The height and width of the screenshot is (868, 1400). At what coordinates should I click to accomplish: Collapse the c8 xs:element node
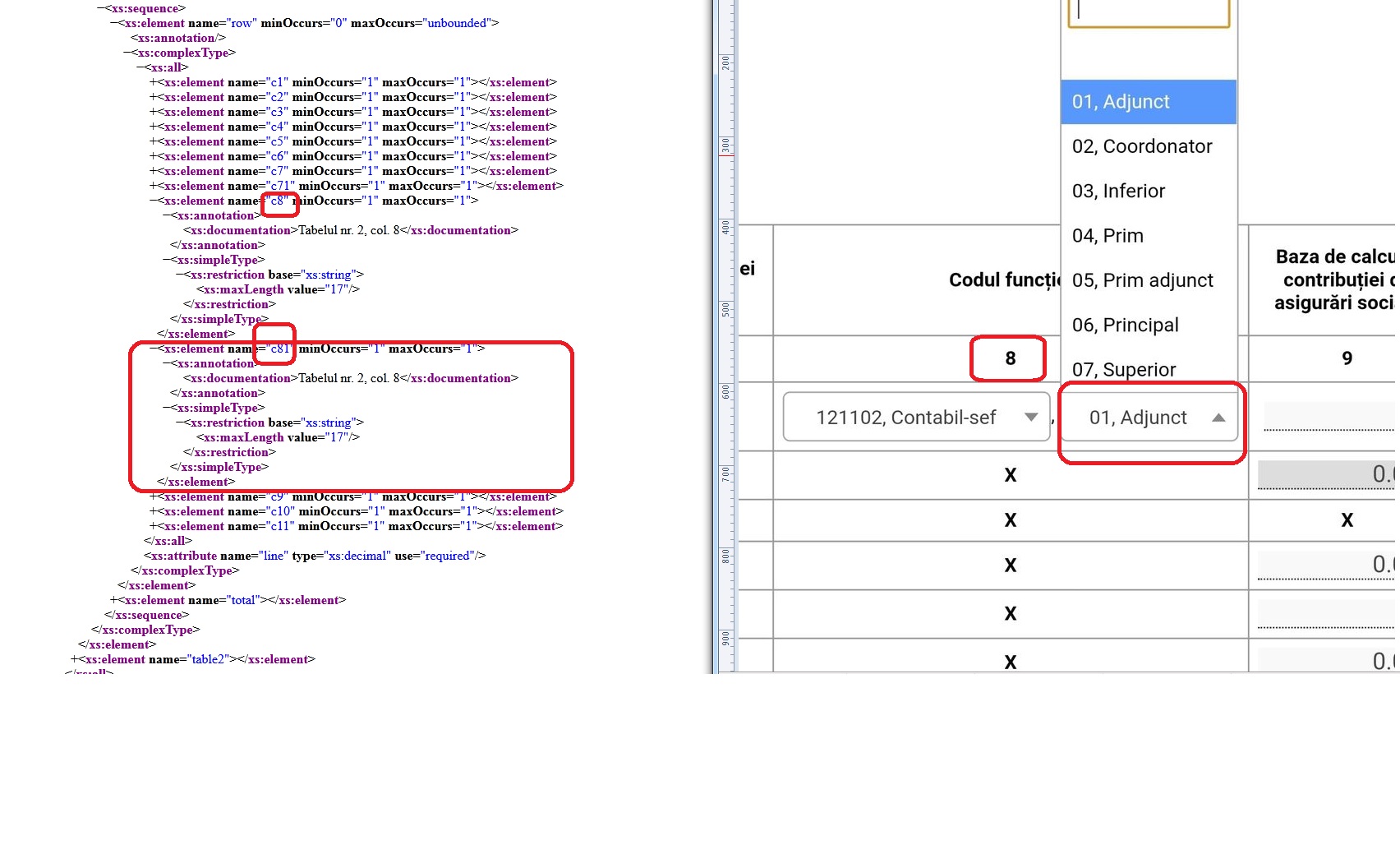154,201
